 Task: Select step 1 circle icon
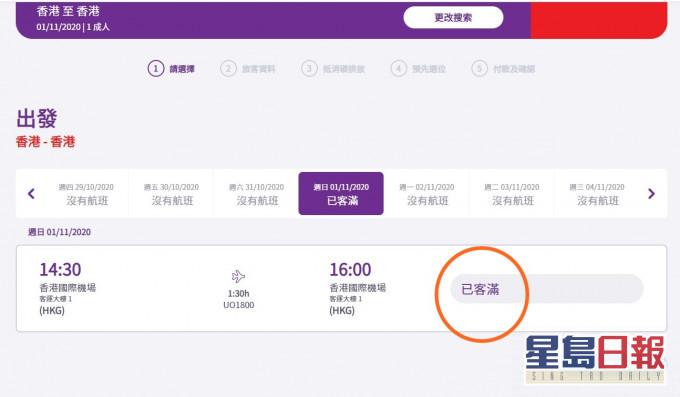click(x=156, y=69)
